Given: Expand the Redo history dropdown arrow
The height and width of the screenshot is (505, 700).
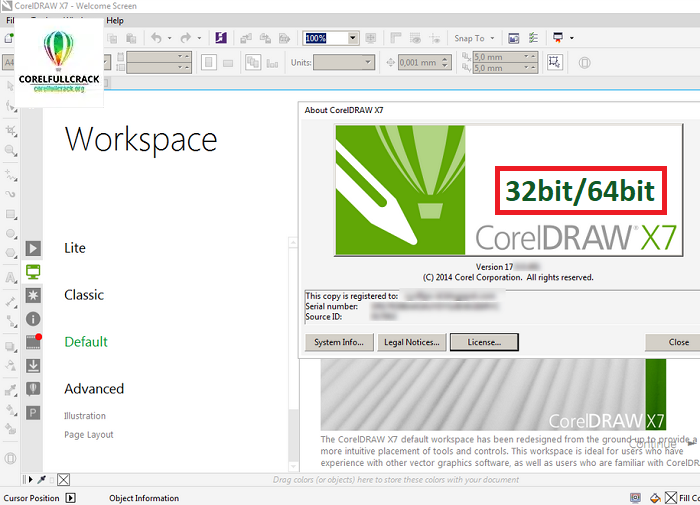Looking at the screenshot, I should coord(199,38).
